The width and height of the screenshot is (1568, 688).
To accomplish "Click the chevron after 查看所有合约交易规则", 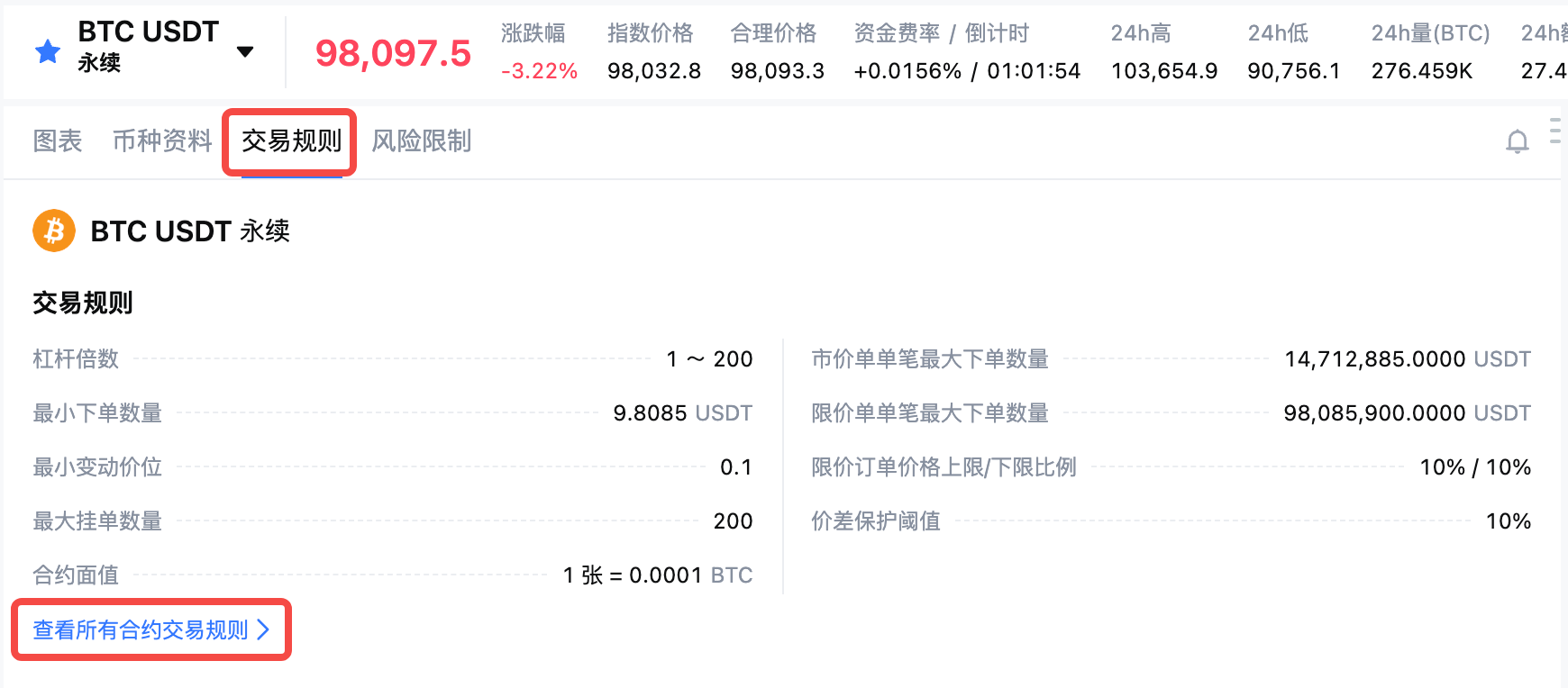I will click(x=263, y=629).
